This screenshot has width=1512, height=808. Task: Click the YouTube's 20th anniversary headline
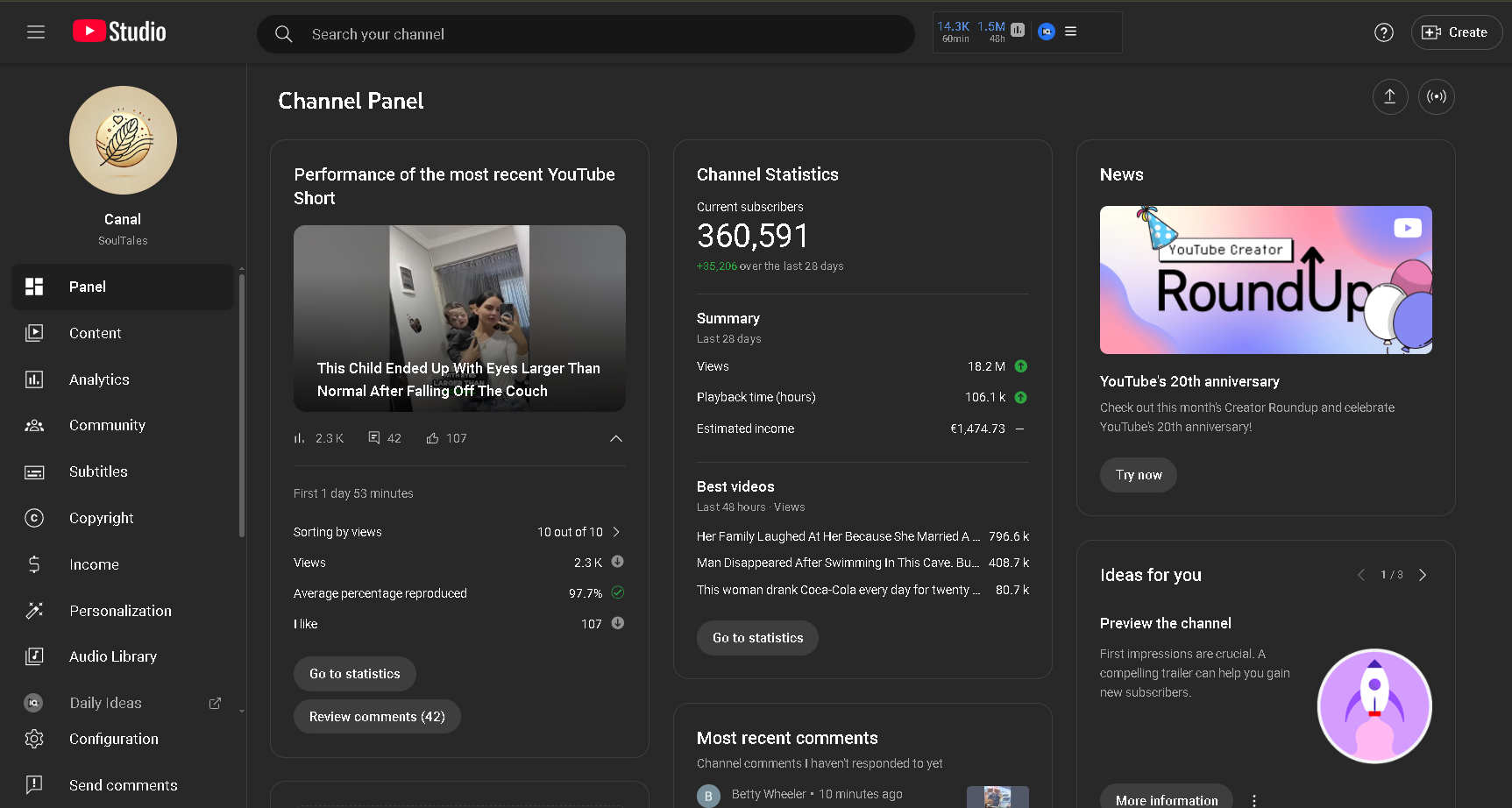pos(1189,381)
